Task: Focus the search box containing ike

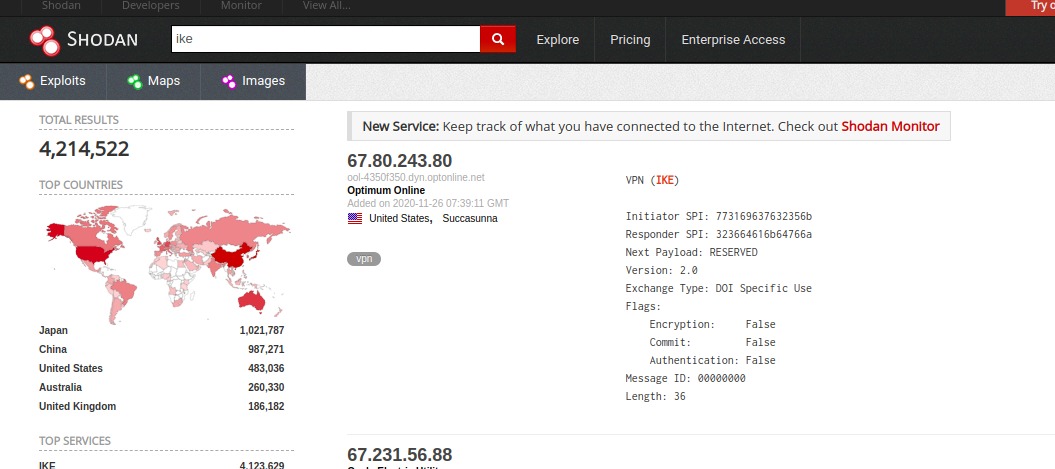Action: [326, 39]
